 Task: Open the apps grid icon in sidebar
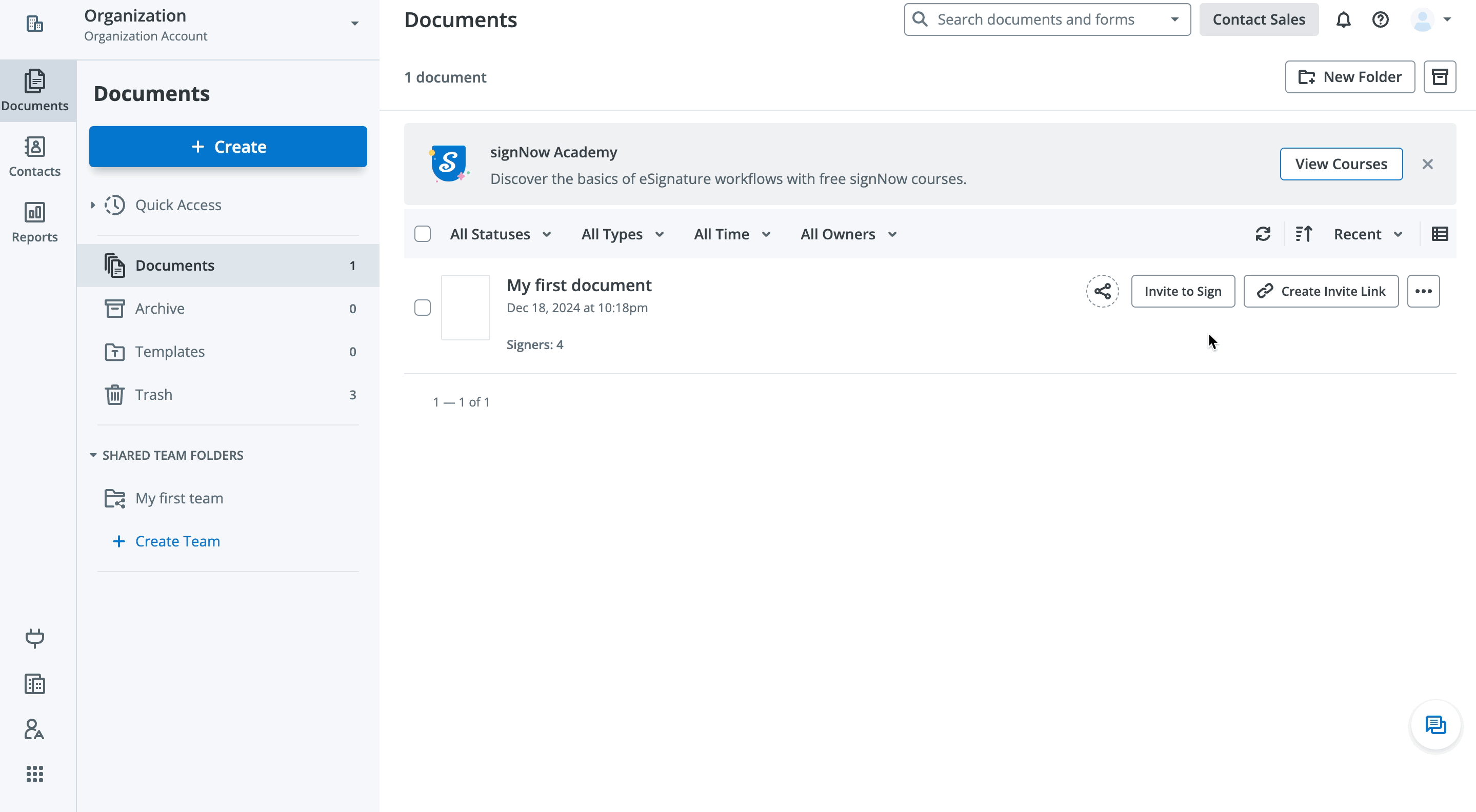pyautogui.click(x=34, y=774)
